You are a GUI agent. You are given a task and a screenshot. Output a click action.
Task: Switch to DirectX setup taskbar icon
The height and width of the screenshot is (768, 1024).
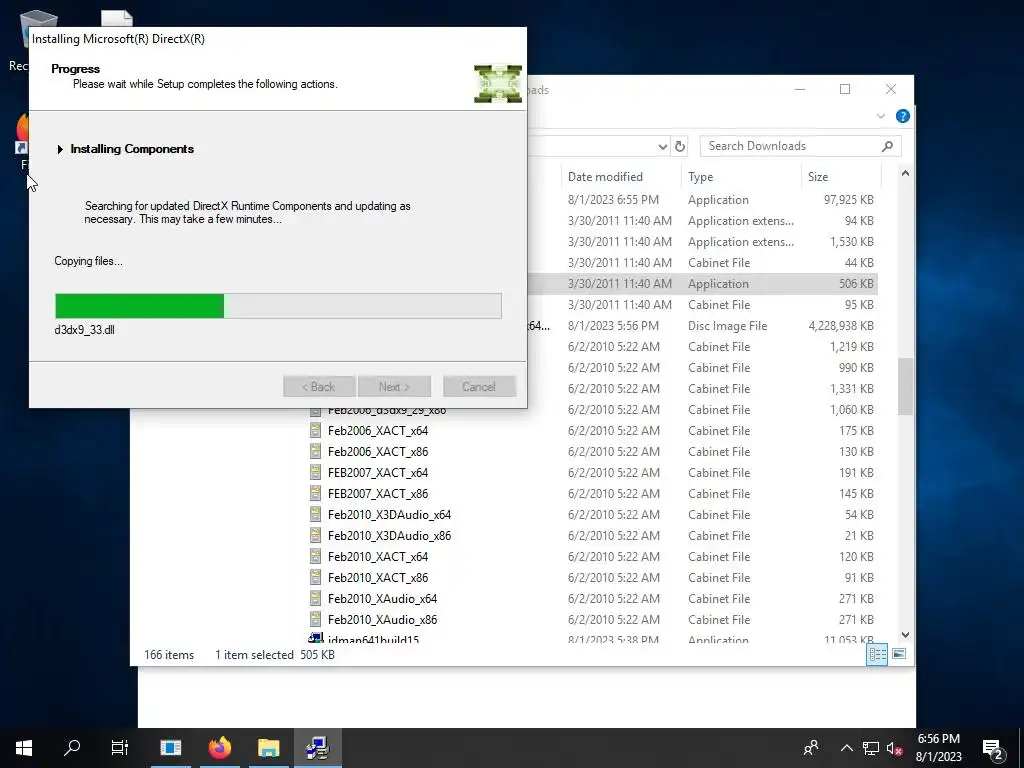pos(317,748)
